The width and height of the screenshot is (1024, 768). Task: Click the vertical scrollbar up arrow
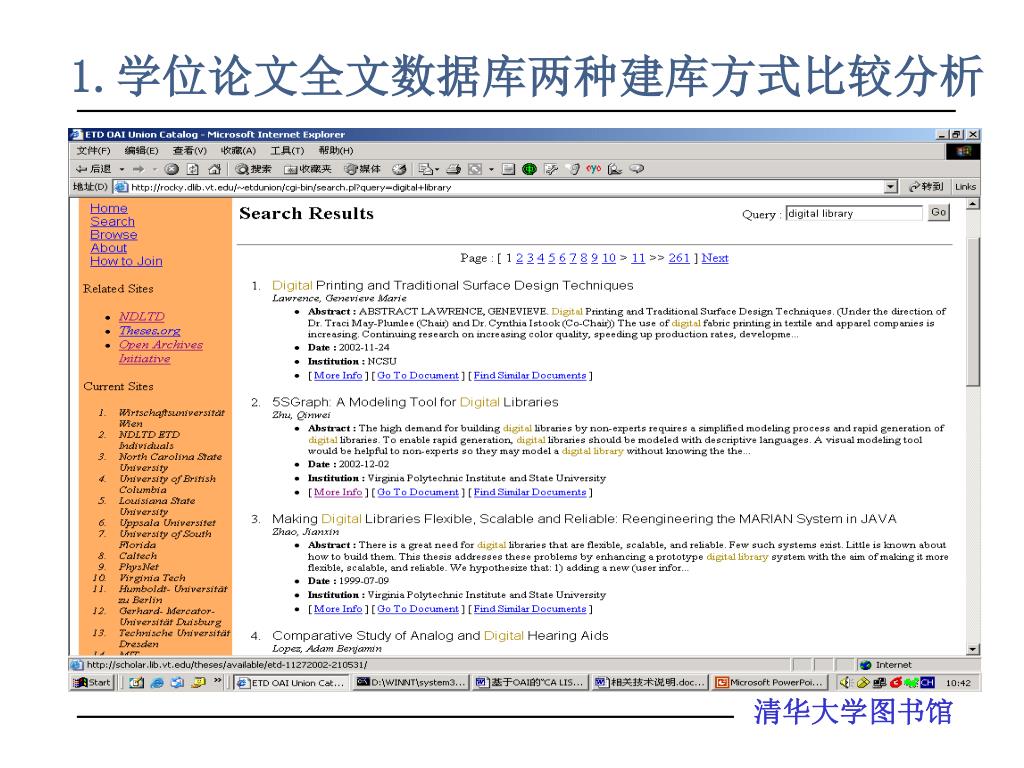(x=973, y=204)
